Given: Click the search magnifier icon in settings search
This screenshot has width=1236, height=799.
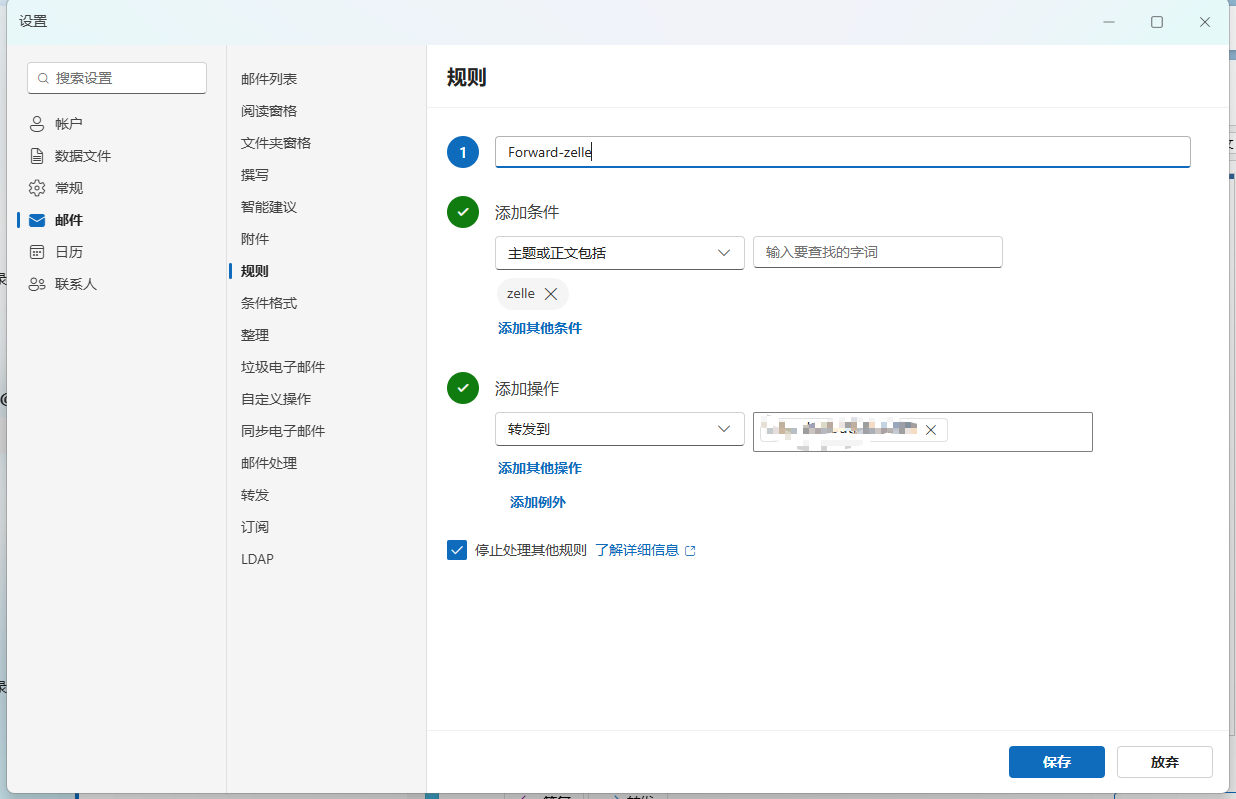Looking at the screenshot, I should (44, 78).
